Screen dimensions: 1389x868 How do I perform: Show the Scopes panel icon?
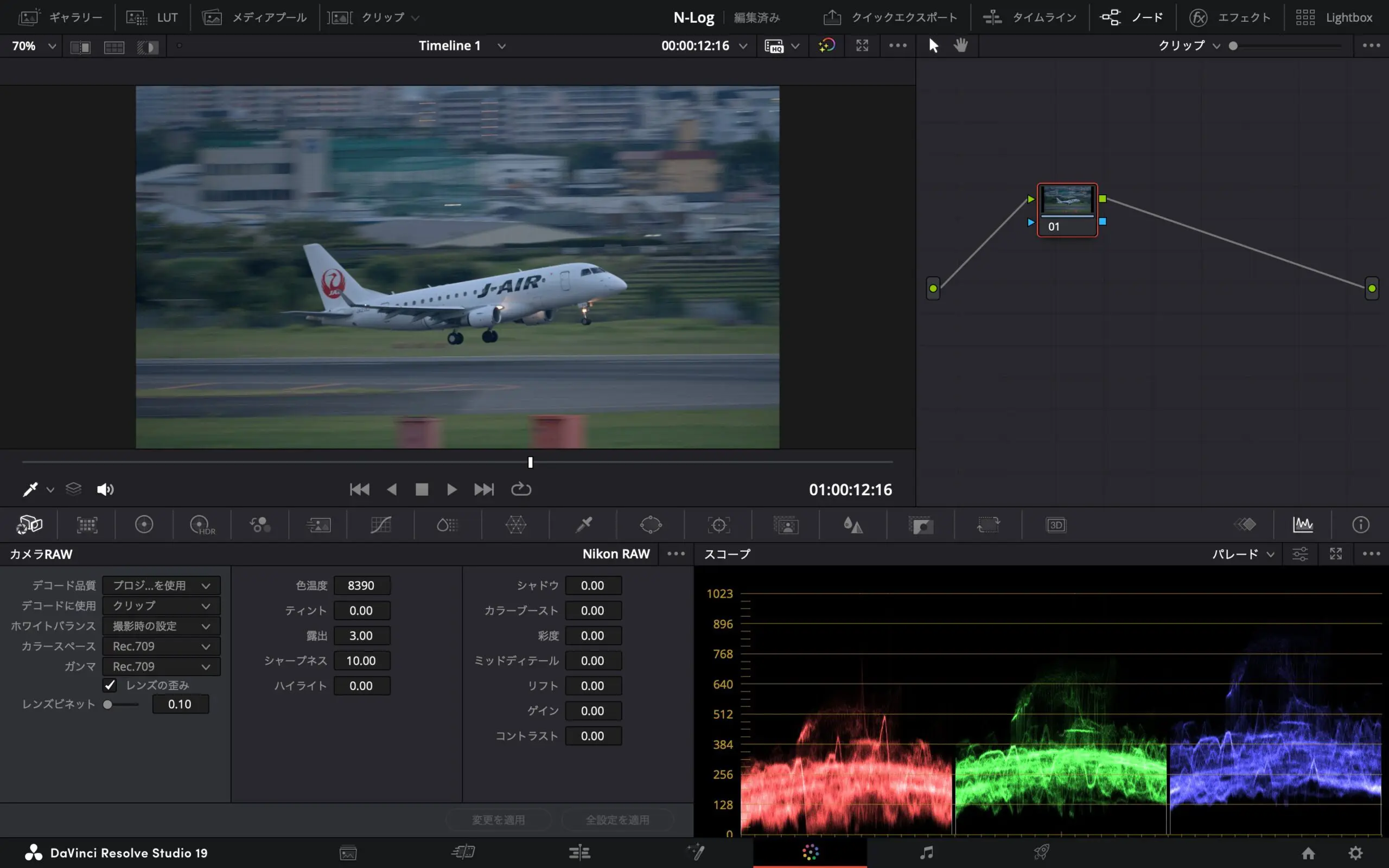[1303, 525]
